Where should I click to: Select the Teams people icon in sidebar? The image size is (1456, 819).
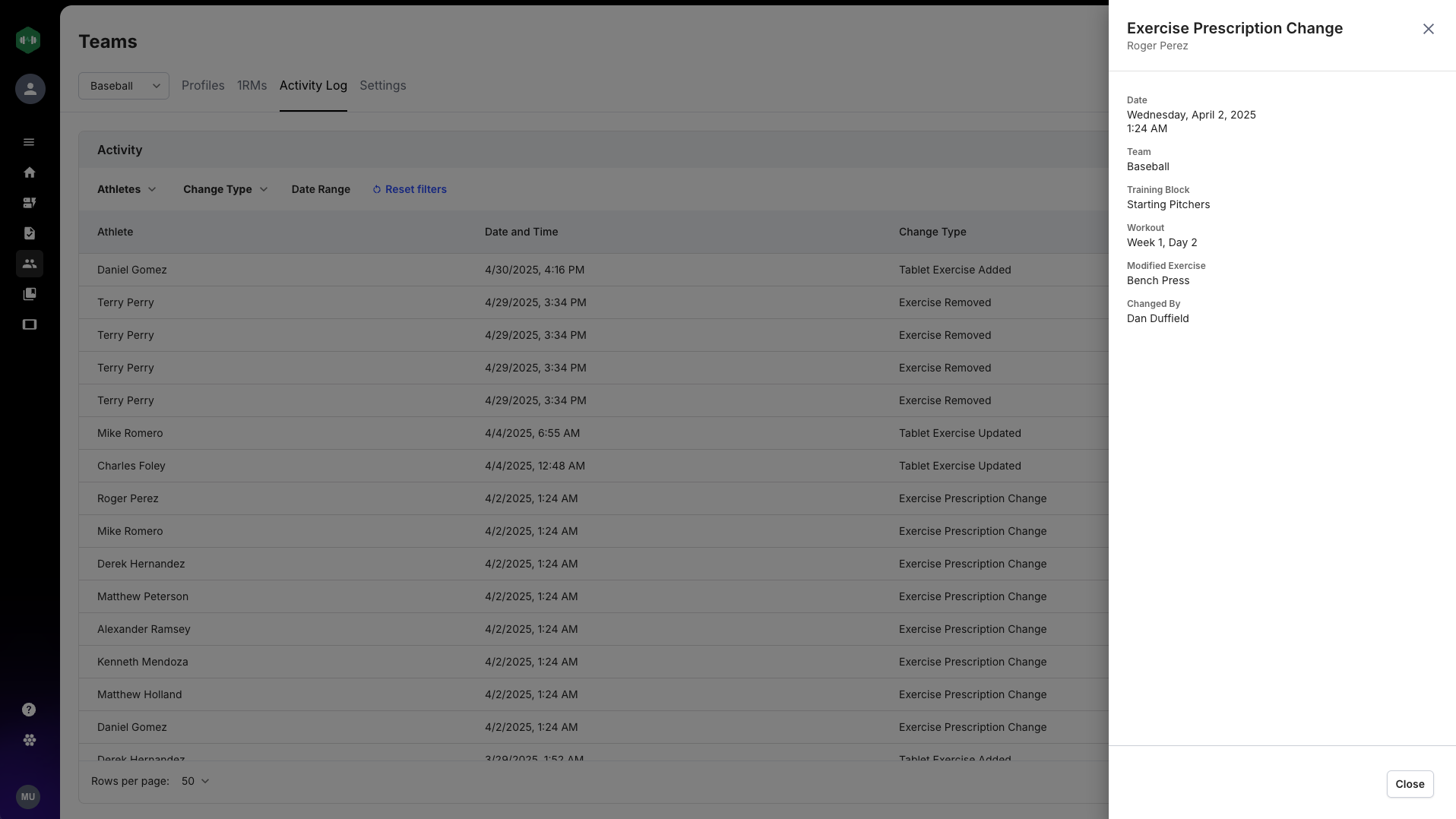click(x=30, y=264)
